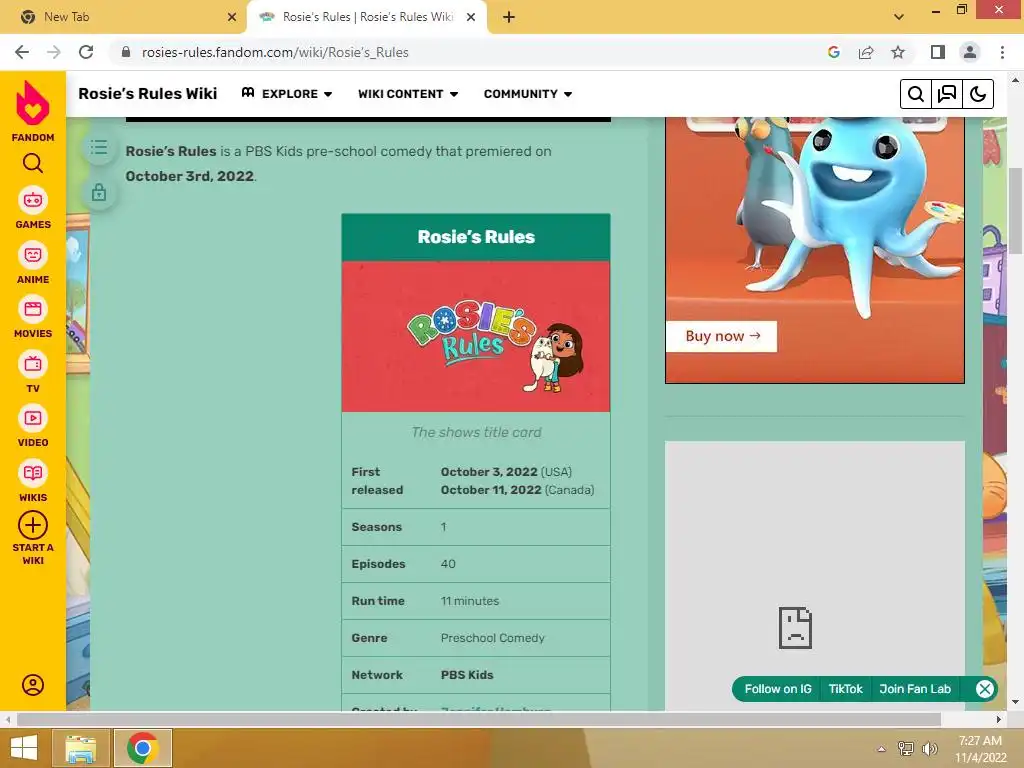Click the PBS Kids network link
Image resolution: width=1024 pixels, height=768 pixels.
[467, 675]
